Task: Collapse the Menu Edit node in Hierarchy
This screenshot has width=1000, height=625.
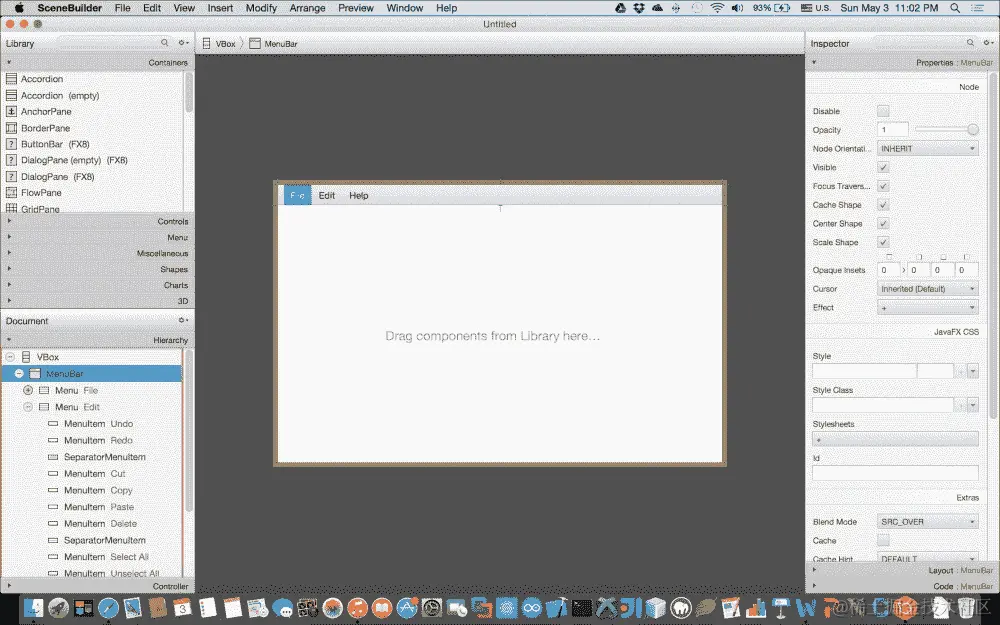Action: coord(28,406)
